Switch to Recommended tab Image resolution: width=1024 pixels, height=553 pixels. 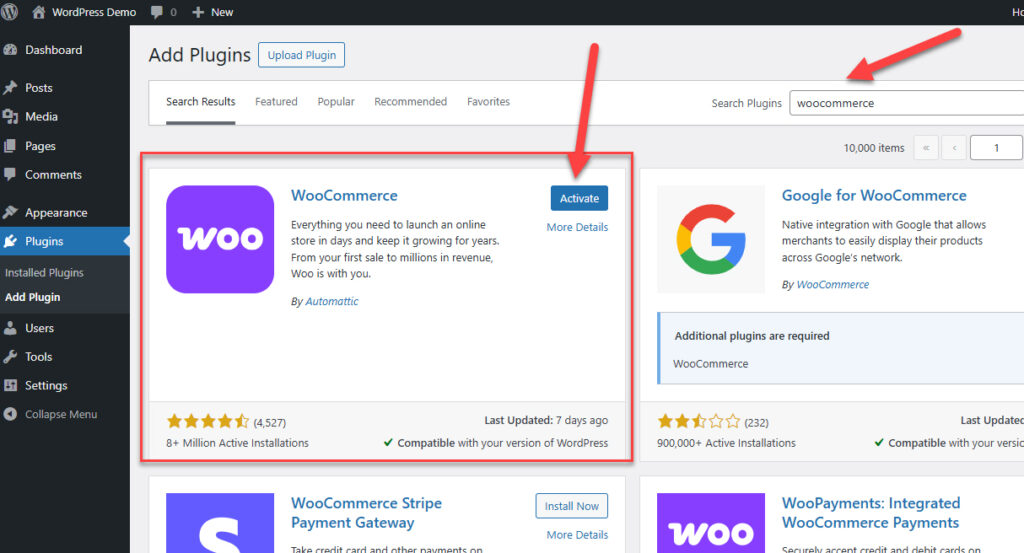[x=411, y=102]
